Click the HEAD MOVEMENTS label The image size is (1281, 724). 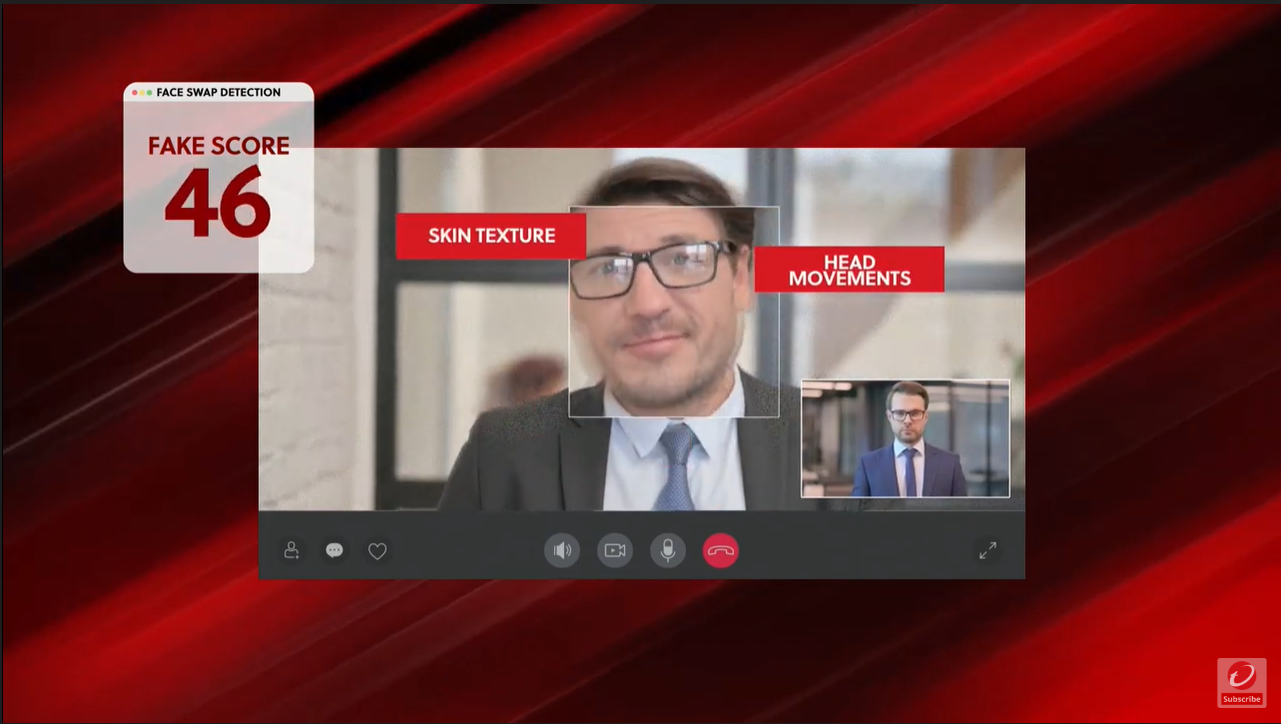849,270
